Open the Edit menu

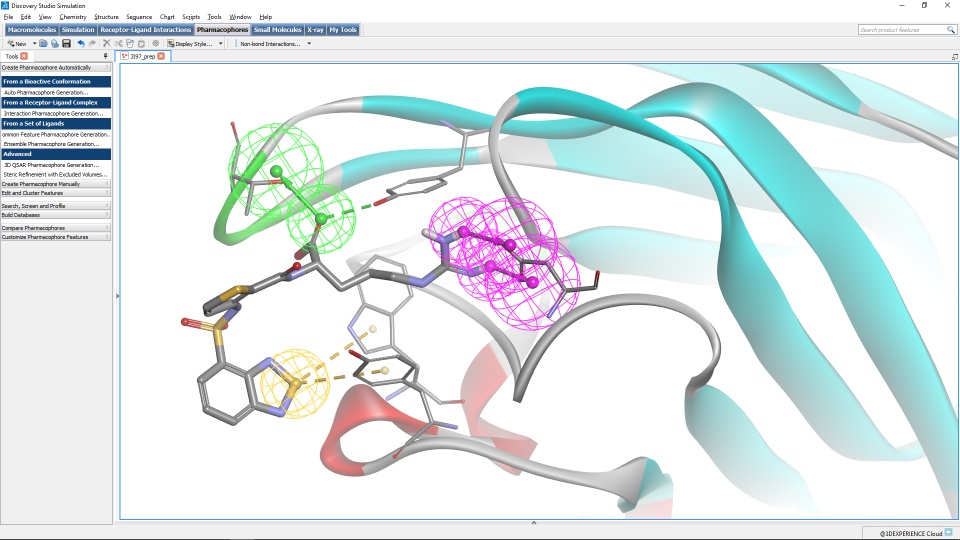pyautogui.click(x=26, y=17)
